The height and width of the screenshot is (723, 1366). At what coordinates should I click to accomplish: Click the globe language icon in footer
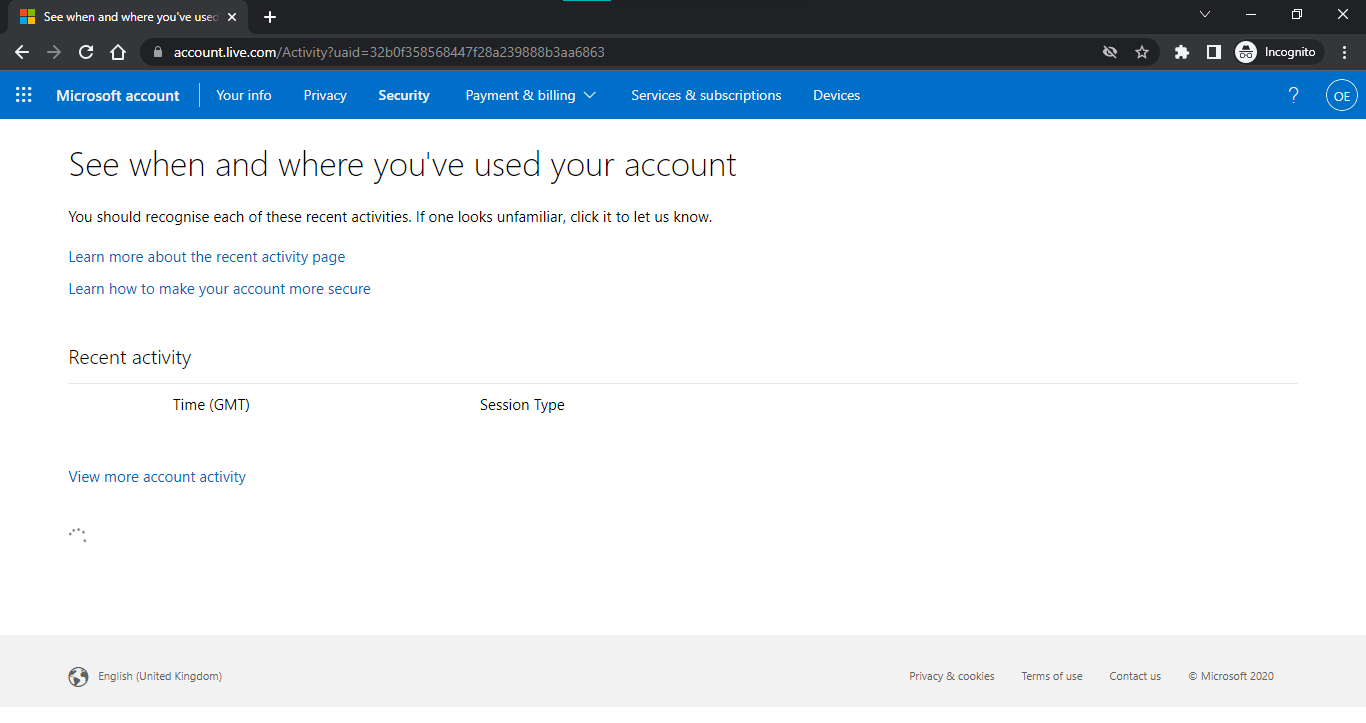click(x=78, y=677)
